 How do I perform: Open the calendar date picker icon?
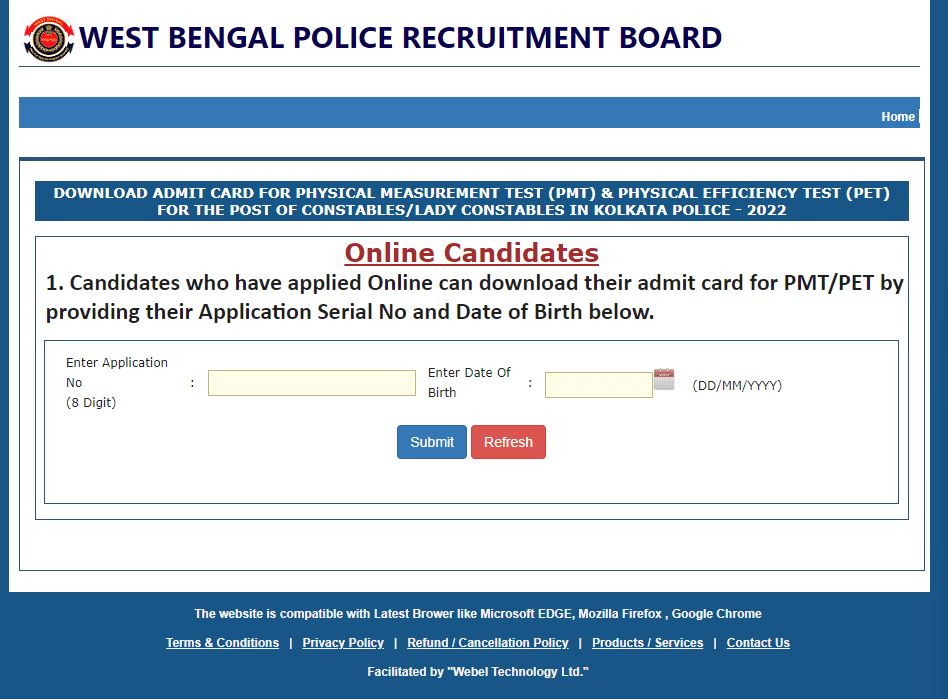[x=664, y=379]
